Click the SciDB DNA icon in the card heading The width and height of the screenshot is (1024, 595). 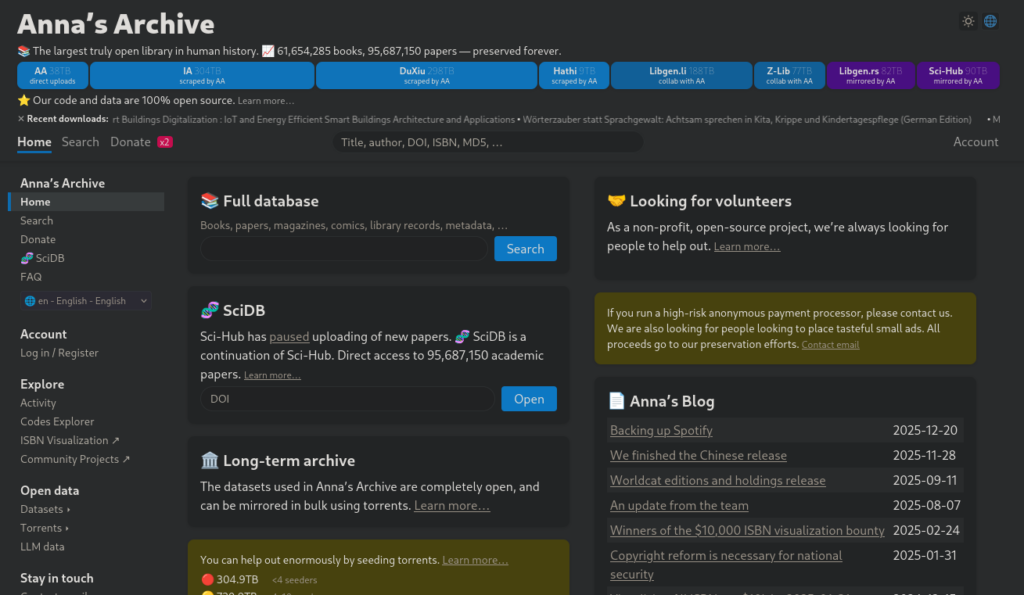(x=210, y=310)
